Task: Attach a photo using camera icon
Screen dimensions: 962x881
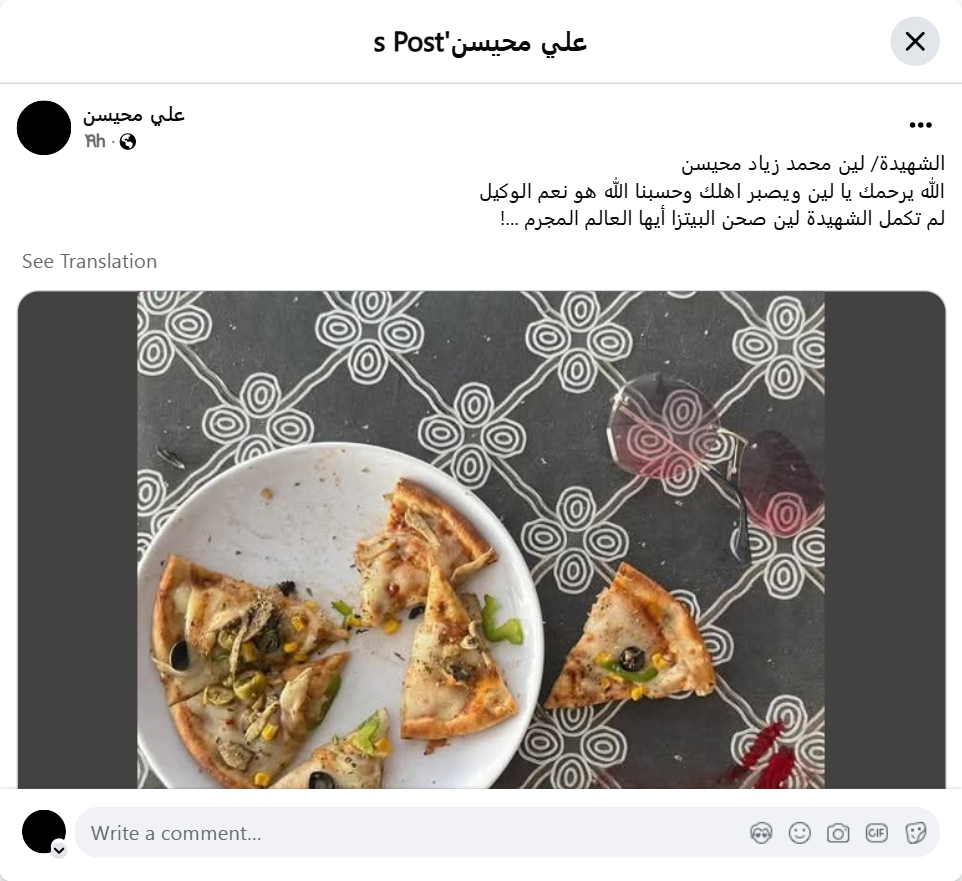Action: coord(838,833)
